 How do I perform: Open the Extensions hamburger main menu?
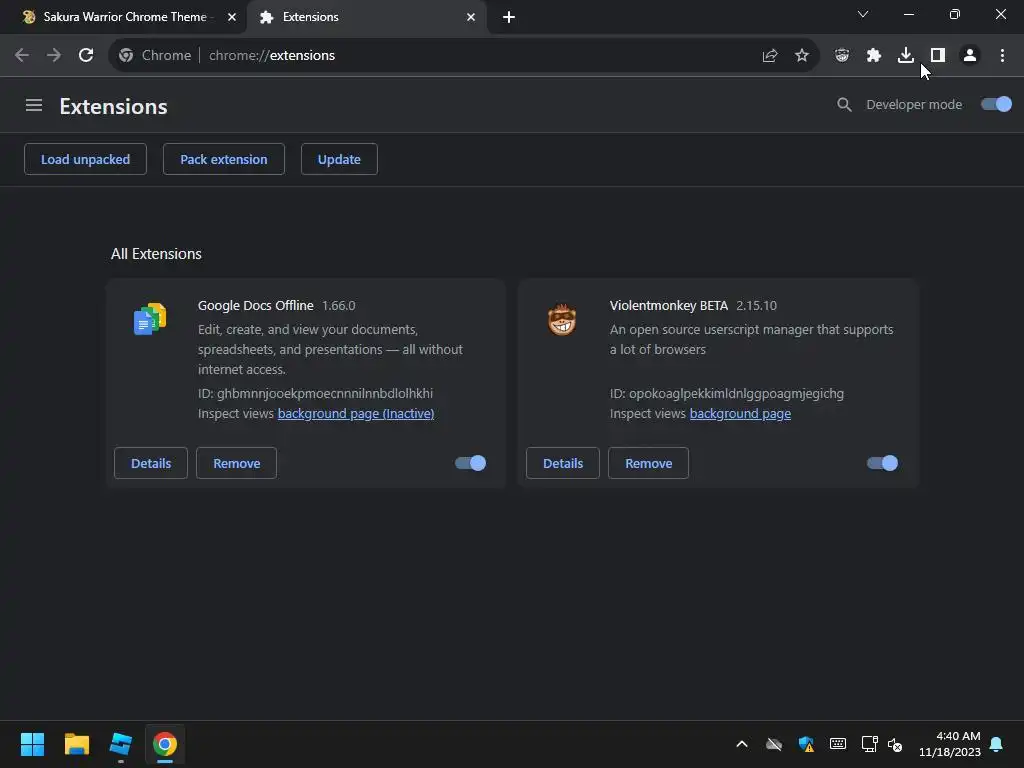(x=34, y=105)
